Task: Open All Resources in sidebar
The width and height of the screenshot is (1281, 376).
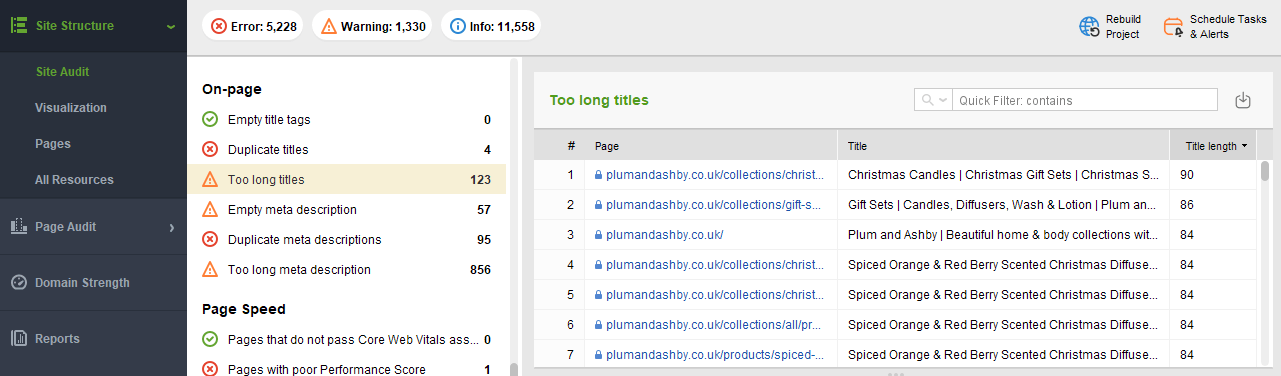Action: pyautogui.click(x=74, y=180)
